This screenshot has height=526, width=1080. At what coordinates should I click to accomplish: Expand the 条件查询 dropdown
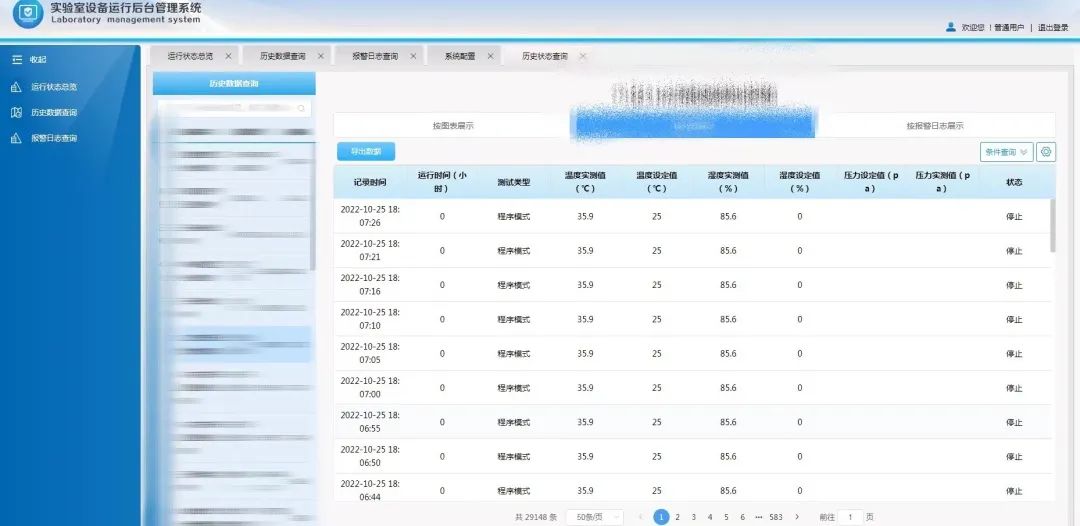tap(1006, 152)
